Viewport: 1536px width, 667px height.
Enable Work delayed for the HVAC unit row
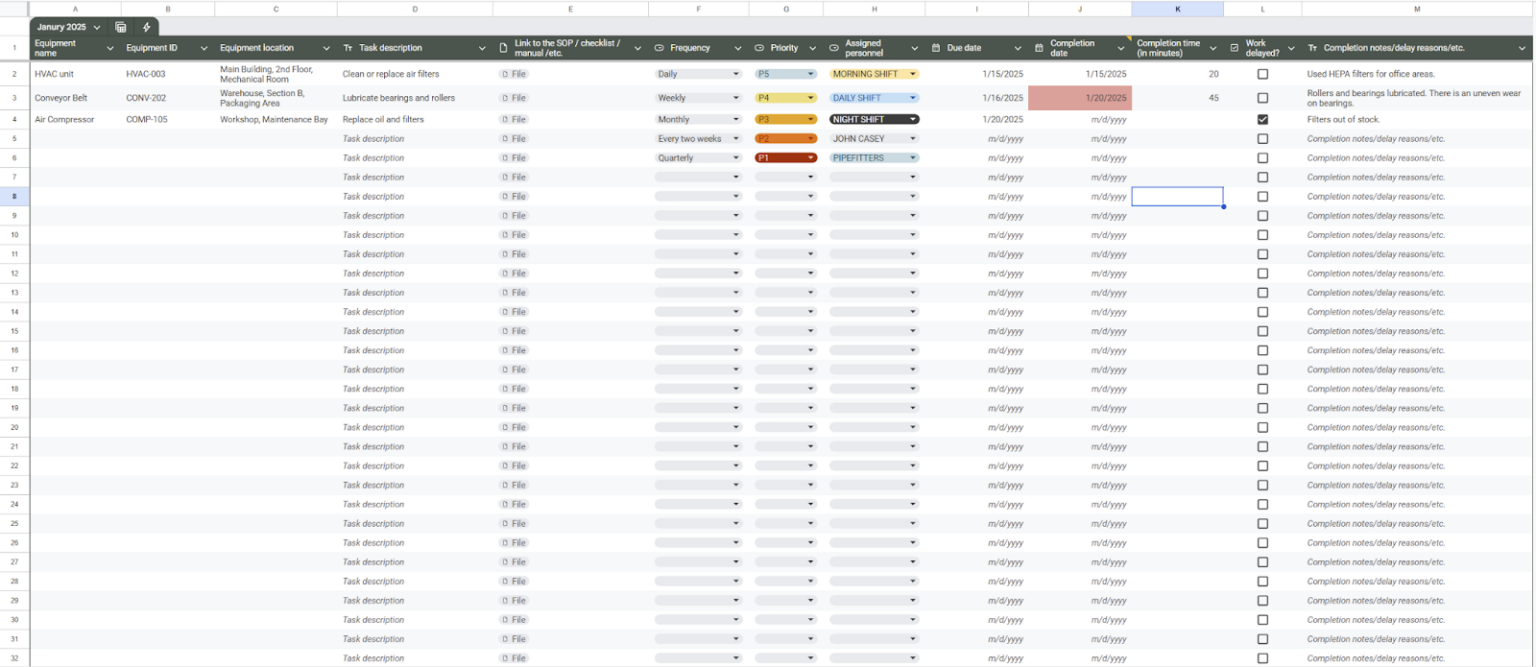point(1262,73)
